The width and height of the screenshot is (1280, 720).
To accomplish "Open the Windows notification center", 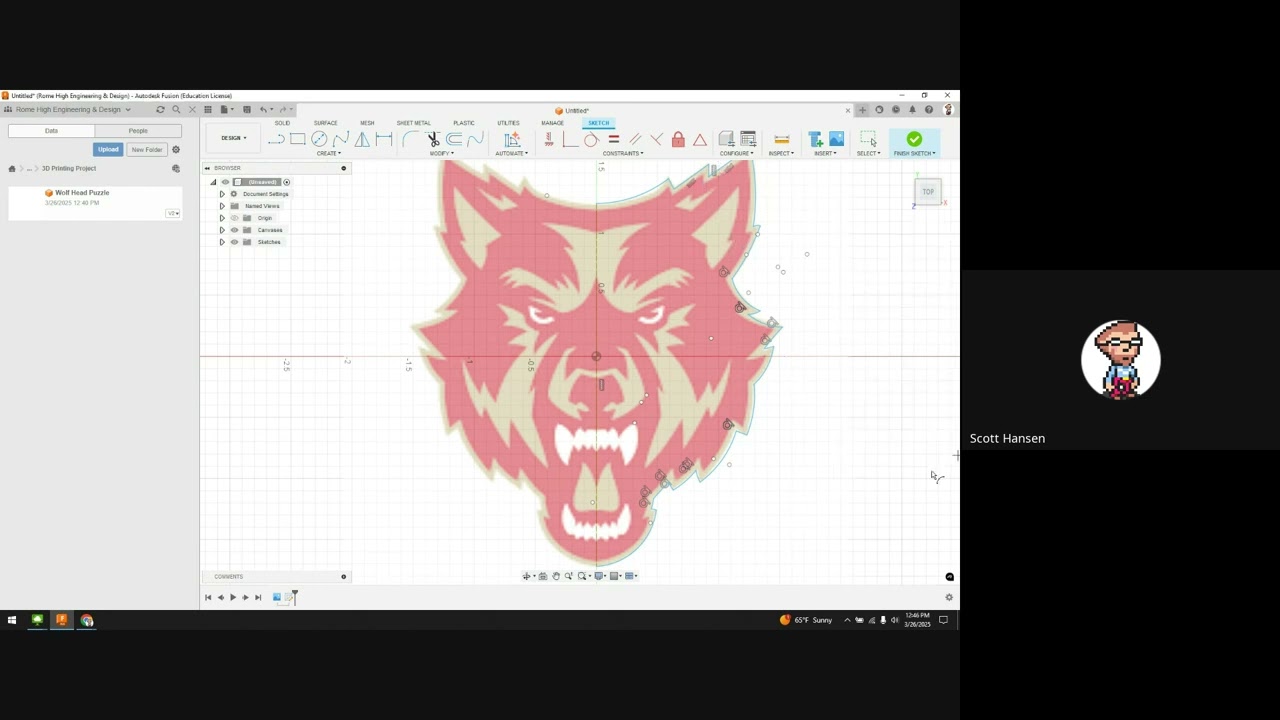I will (x=943, y=620).
